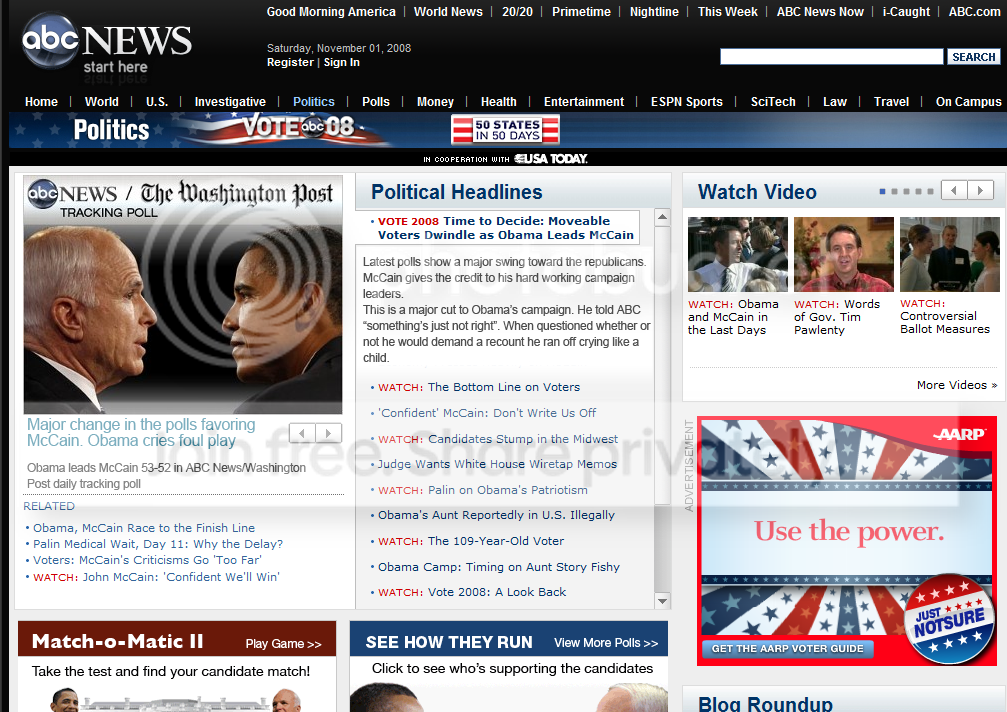The image size is (1007, 712).
Task: Click the 50 States in 50 Days badge
Action: [x=505, y=130]
